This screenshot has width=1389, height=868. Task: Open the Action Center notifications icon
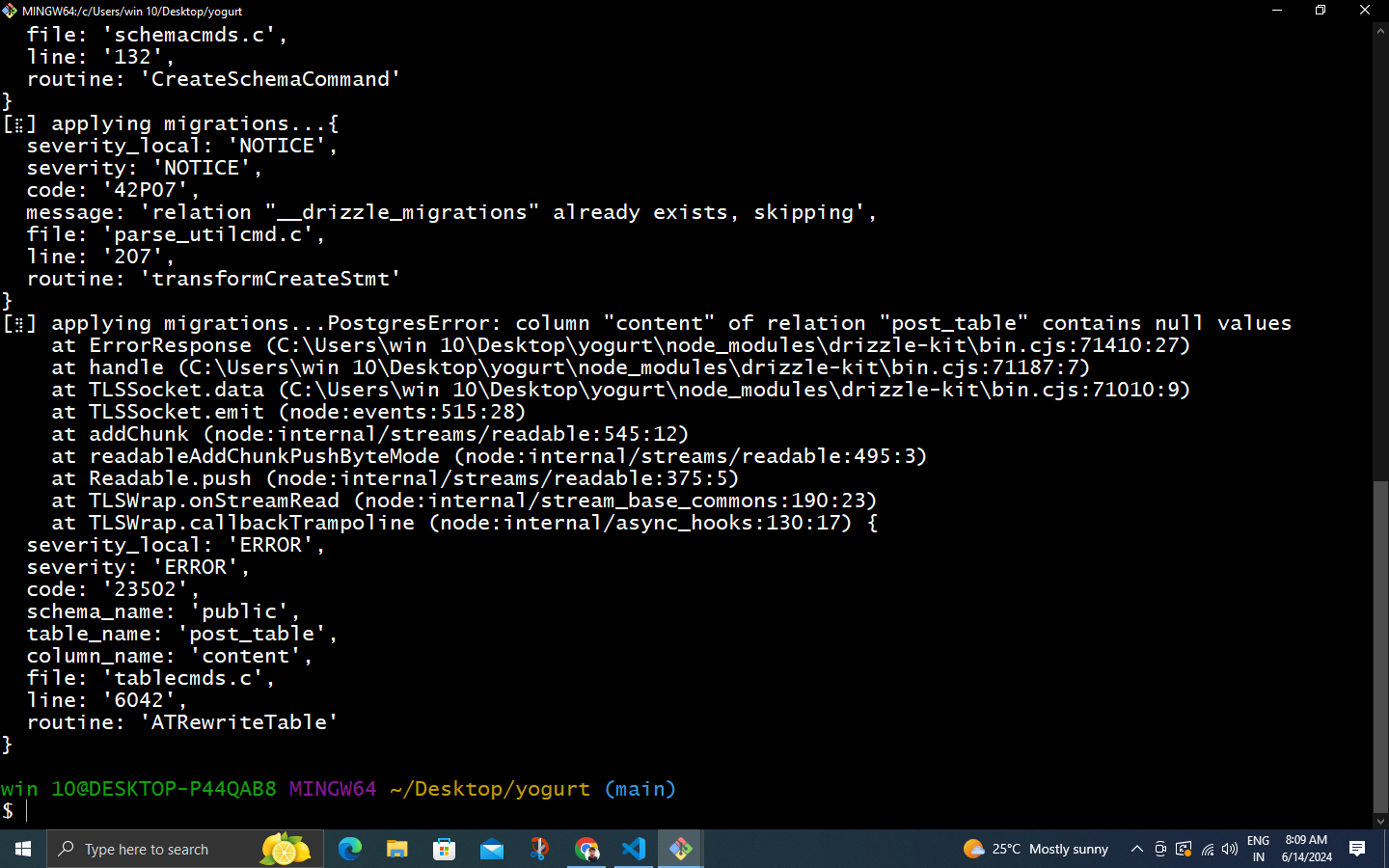[x=1357, y=849]
